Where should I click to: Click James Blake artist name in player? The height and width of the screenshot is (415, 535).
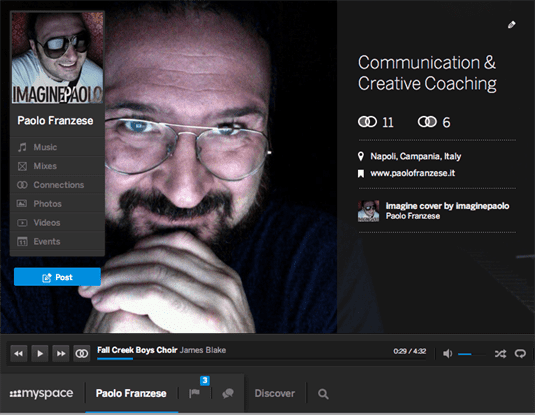203,350
